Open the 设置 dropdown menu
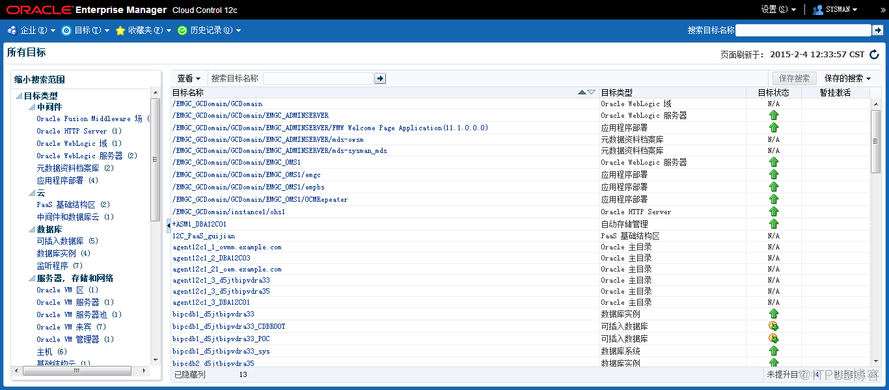The height and width of the screenshot is (390, 889). 778,10
